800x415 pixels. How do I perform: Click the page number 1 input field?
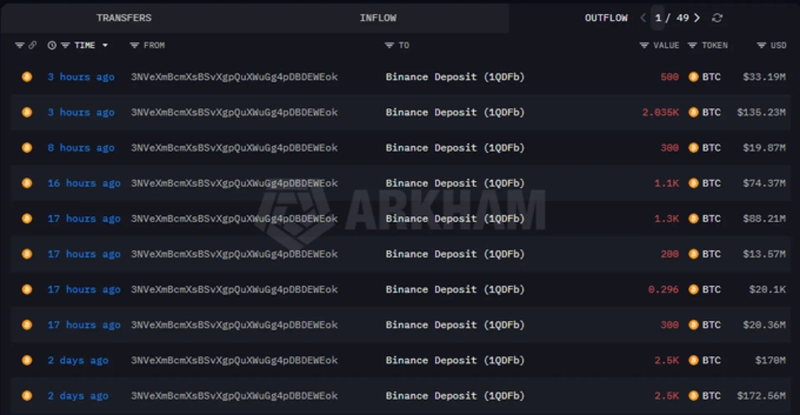[658, 18]
